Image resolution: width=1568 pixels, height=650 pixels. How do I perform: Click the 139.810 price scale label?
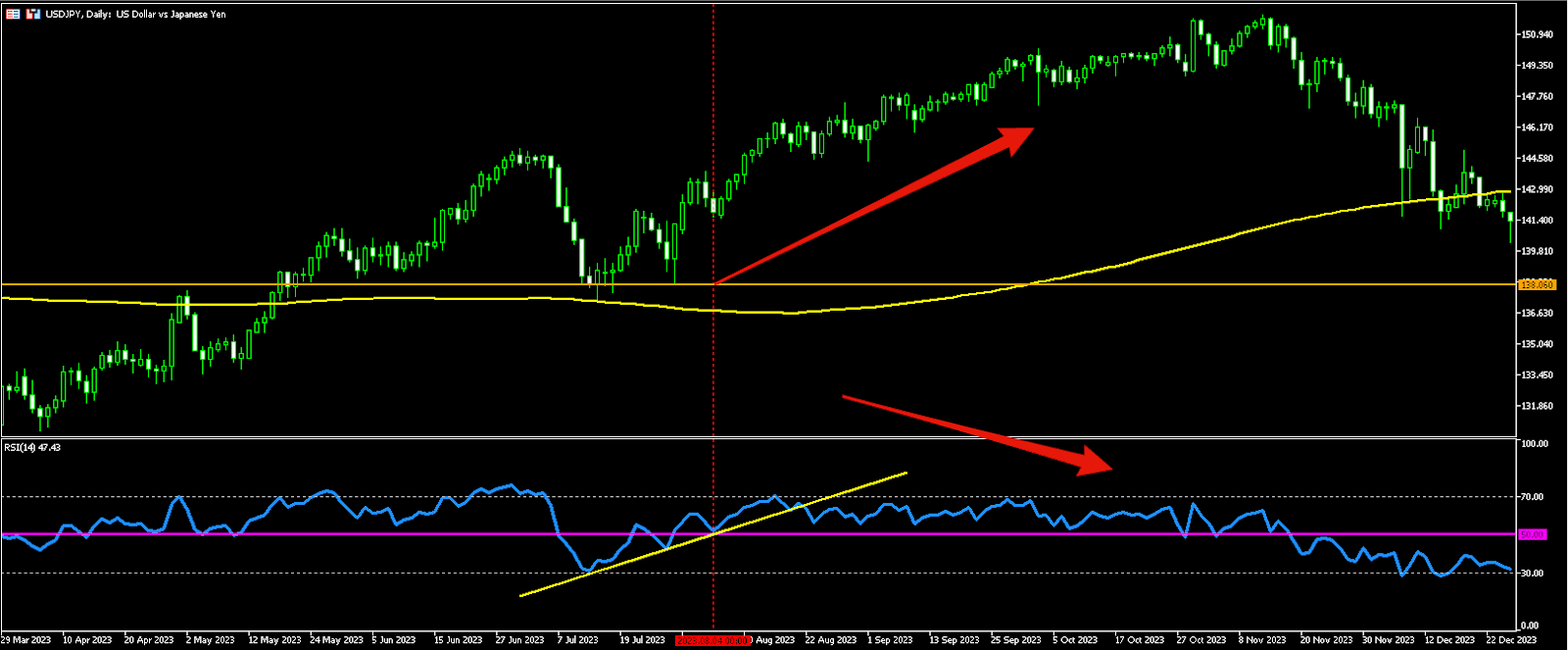click(x=1537, y=251)
